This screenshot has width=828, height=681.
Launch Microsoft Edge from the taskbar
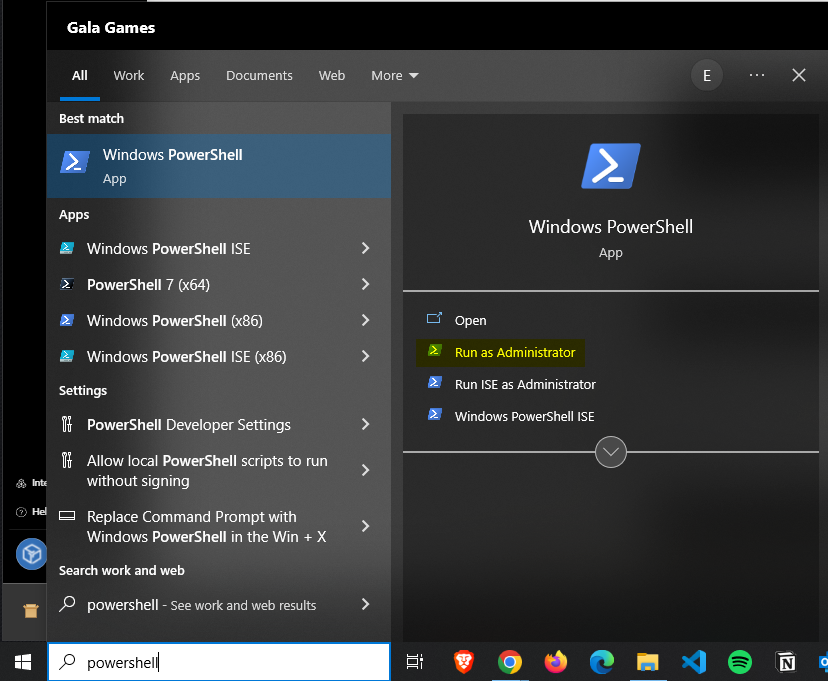[x=602, y=662]
